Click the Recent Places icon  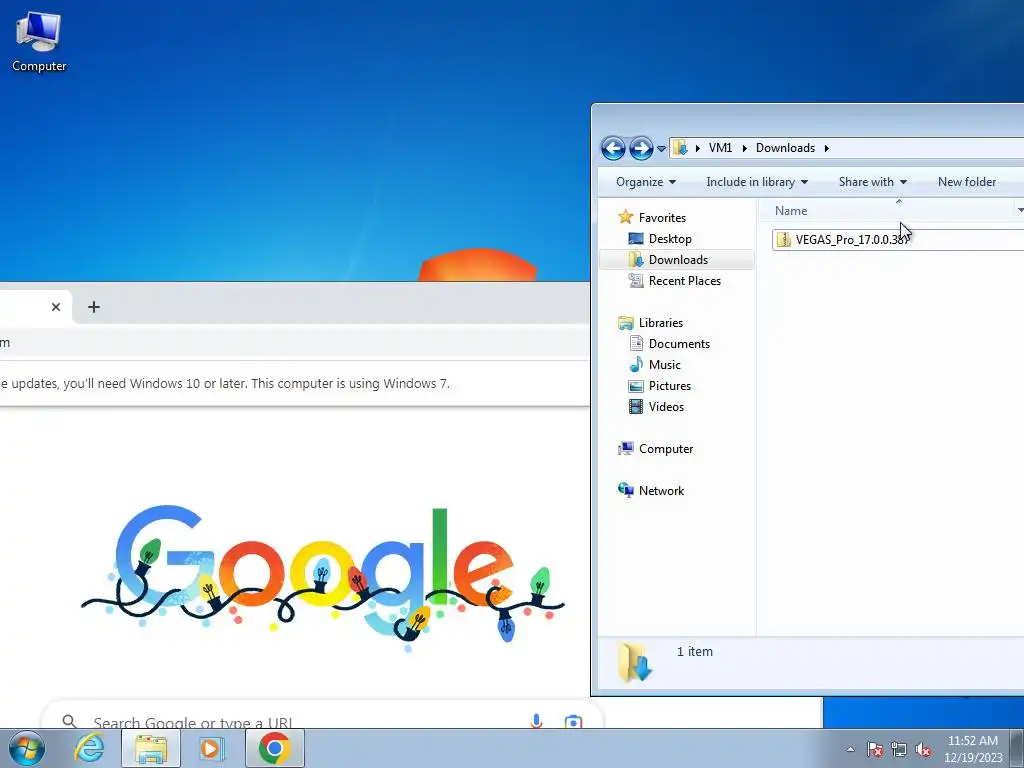[x=635, y=280]
